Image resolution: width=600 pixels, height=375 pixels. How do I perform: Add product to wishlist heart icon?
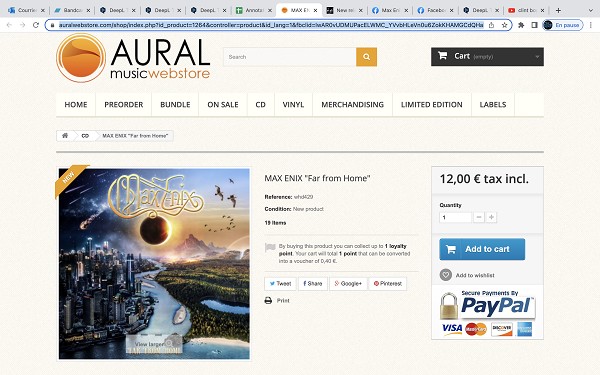point(445,275)
